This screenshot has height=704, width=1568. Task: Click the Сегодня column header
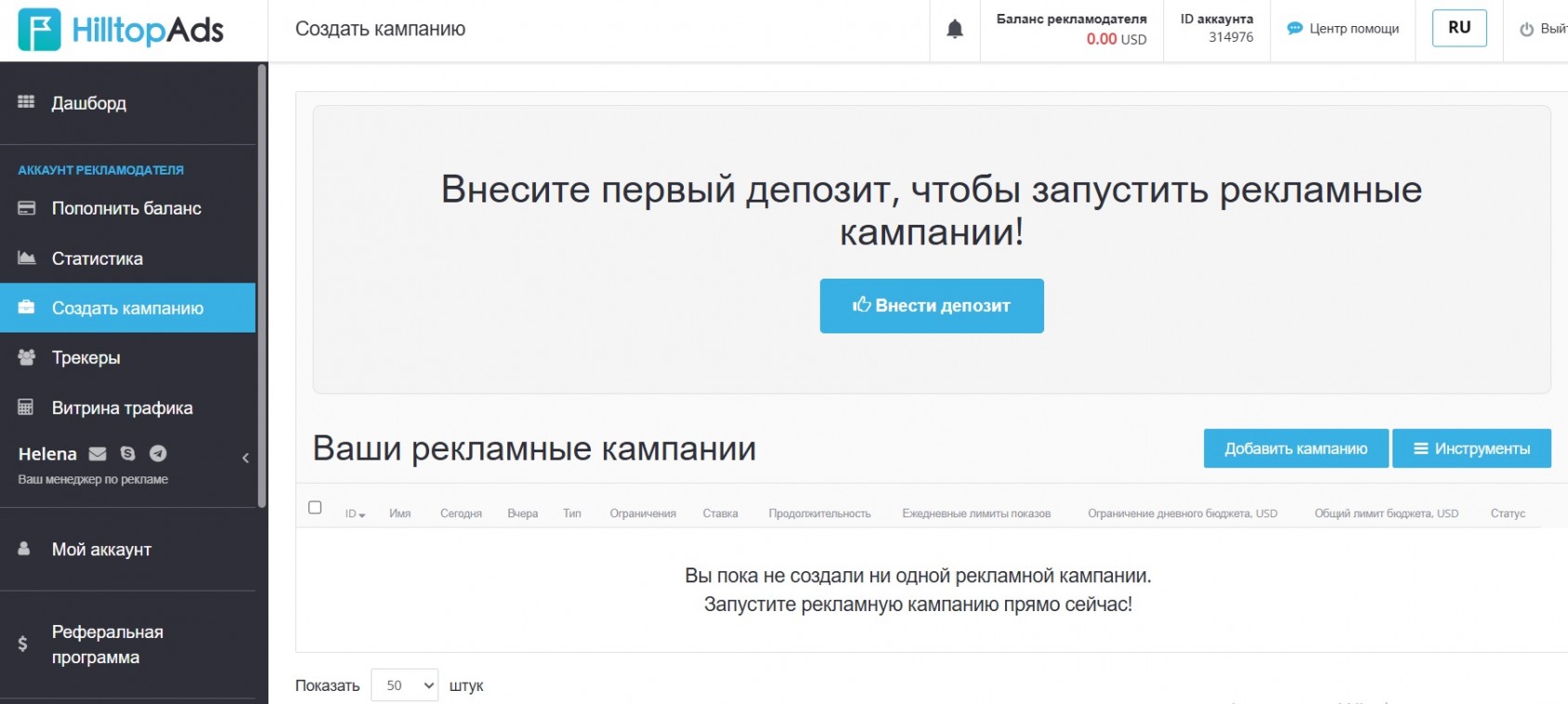click(461, 514)
